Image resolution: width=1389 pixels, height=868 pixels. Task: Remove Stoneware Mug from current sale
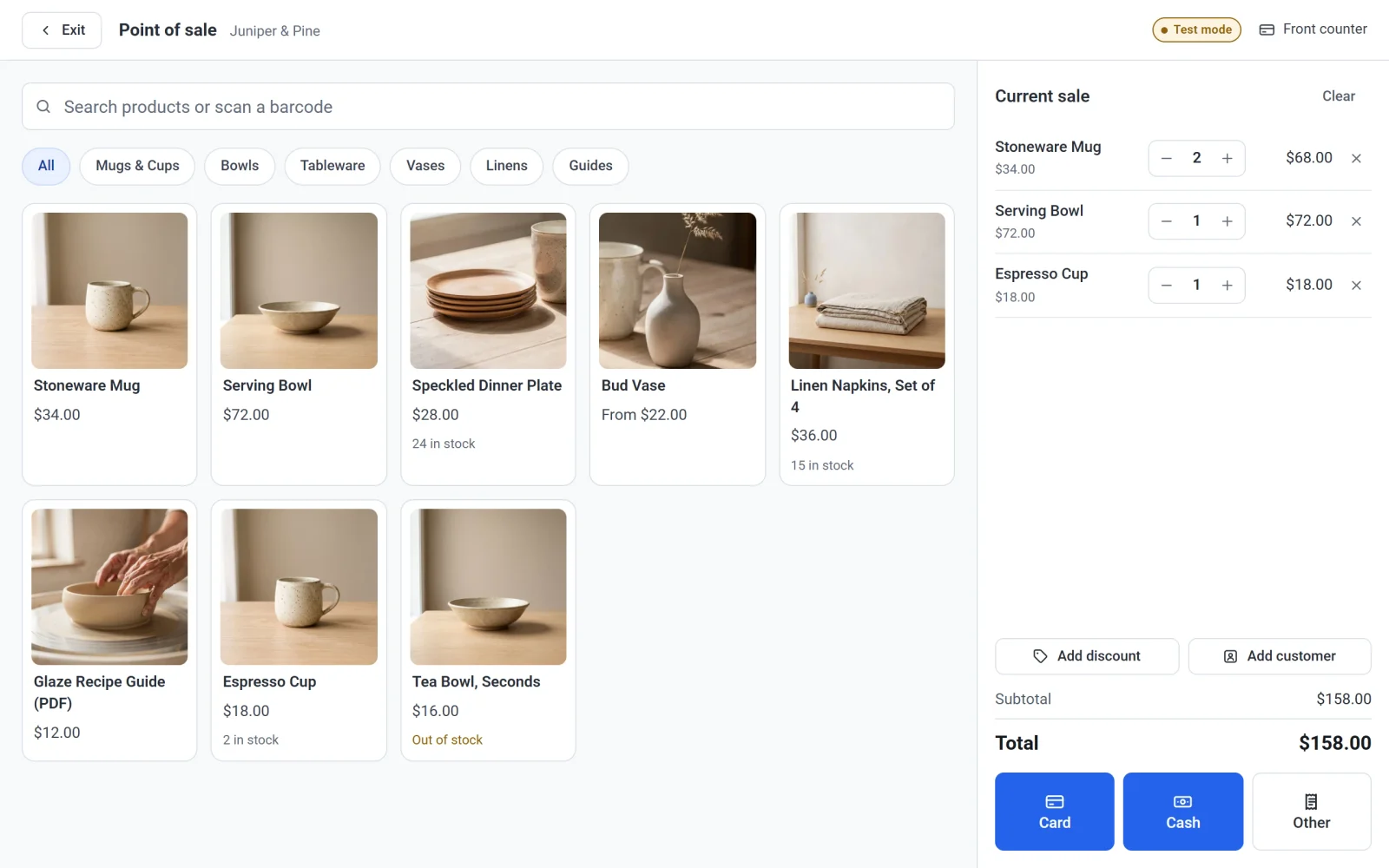(x=1356, y=158)
